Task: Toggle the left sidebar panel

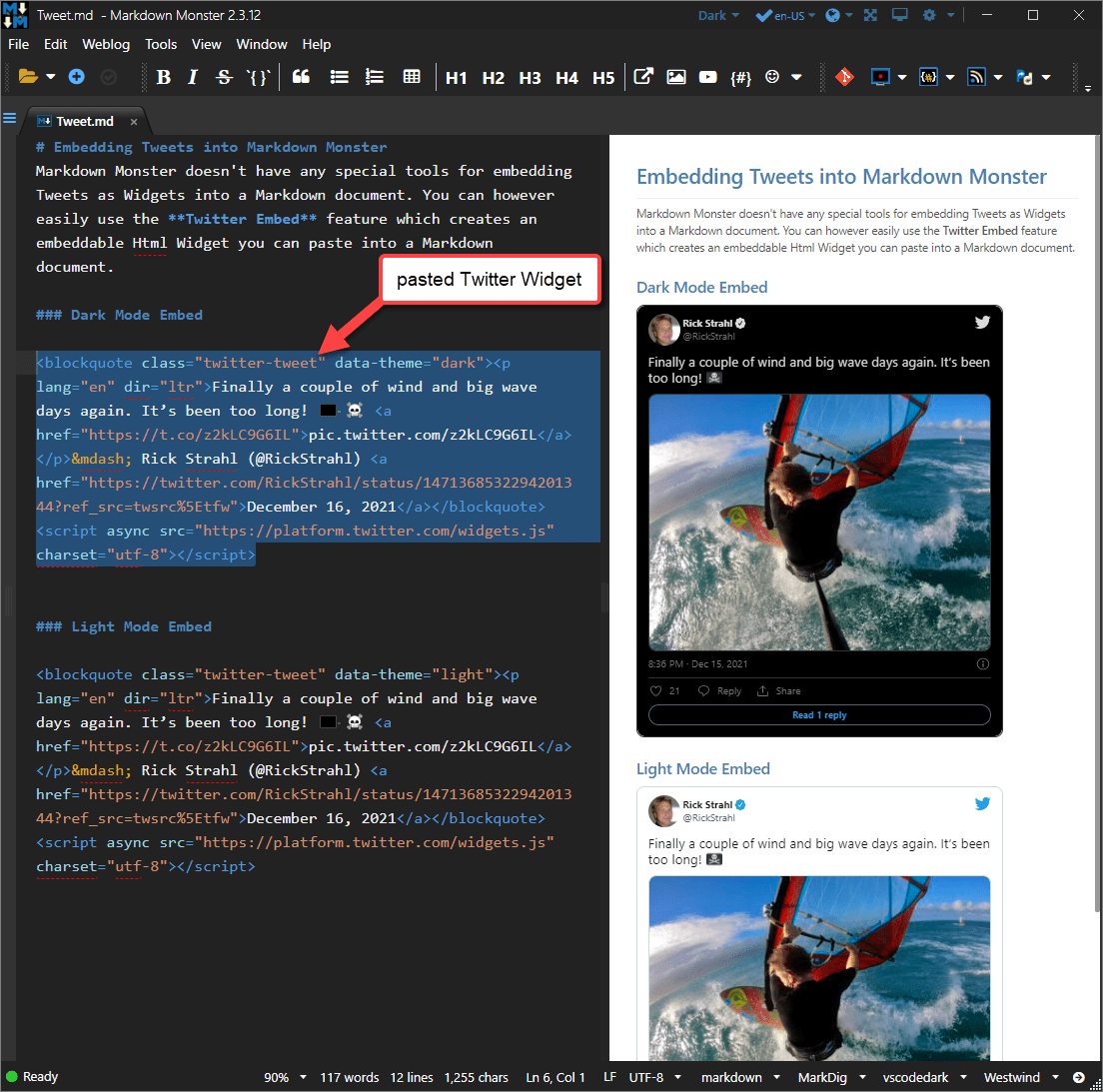Action: coord(10,118)
